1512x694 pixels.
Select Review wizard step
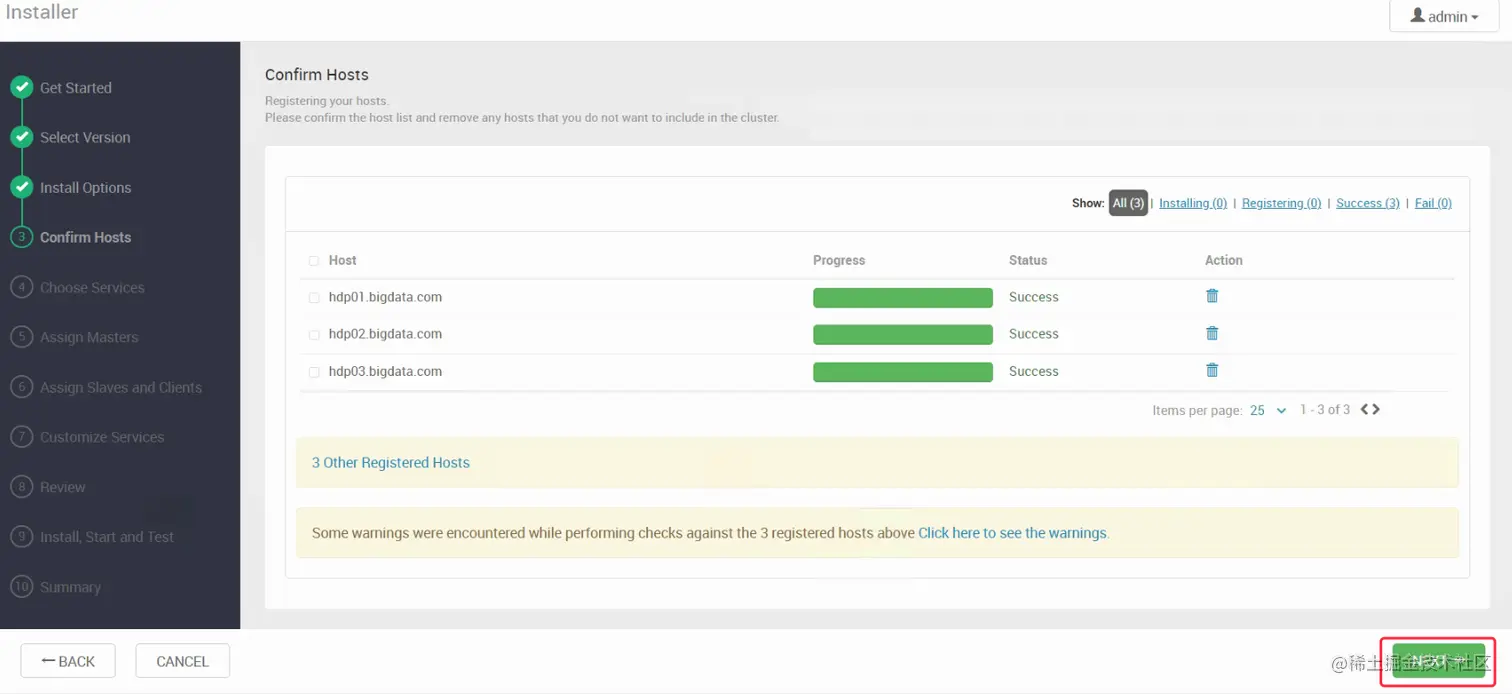(x=63, y=488)
